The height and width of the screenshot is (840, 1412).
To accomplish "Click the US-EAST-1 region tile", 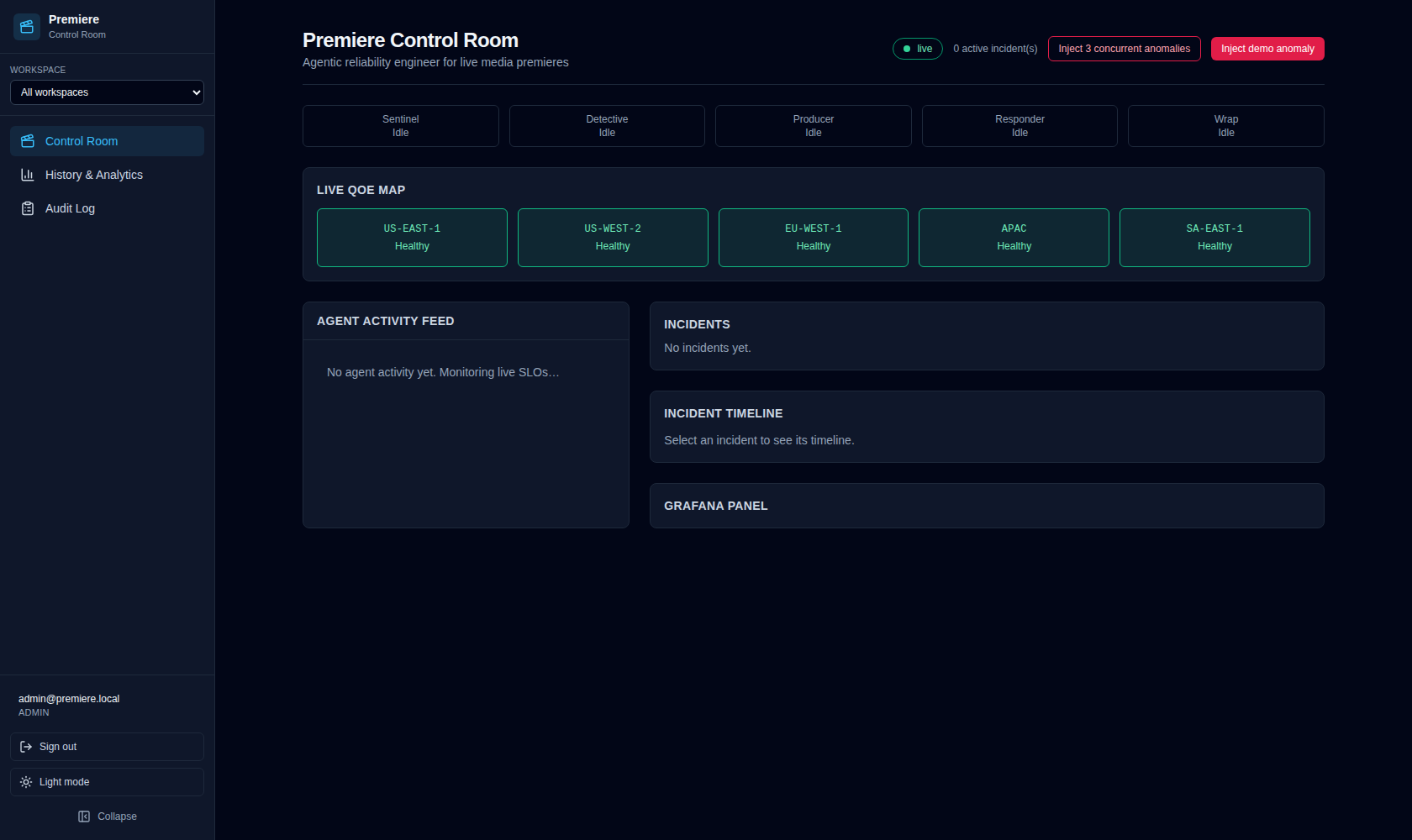I will point(412,238).
